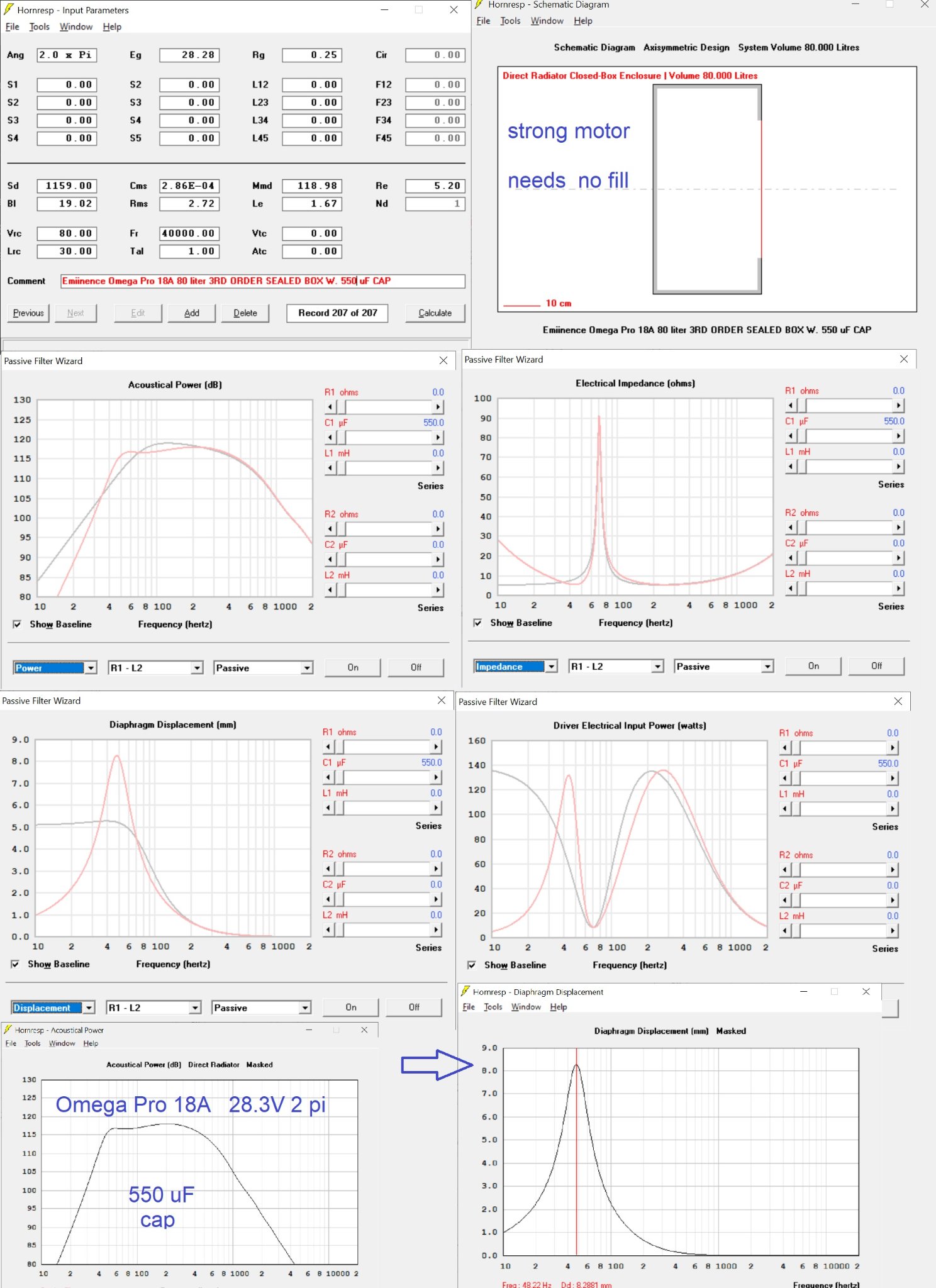936x1288 pixels.
Task: Open Window menu in Schematic Diagram window
Action: [547, 21]
